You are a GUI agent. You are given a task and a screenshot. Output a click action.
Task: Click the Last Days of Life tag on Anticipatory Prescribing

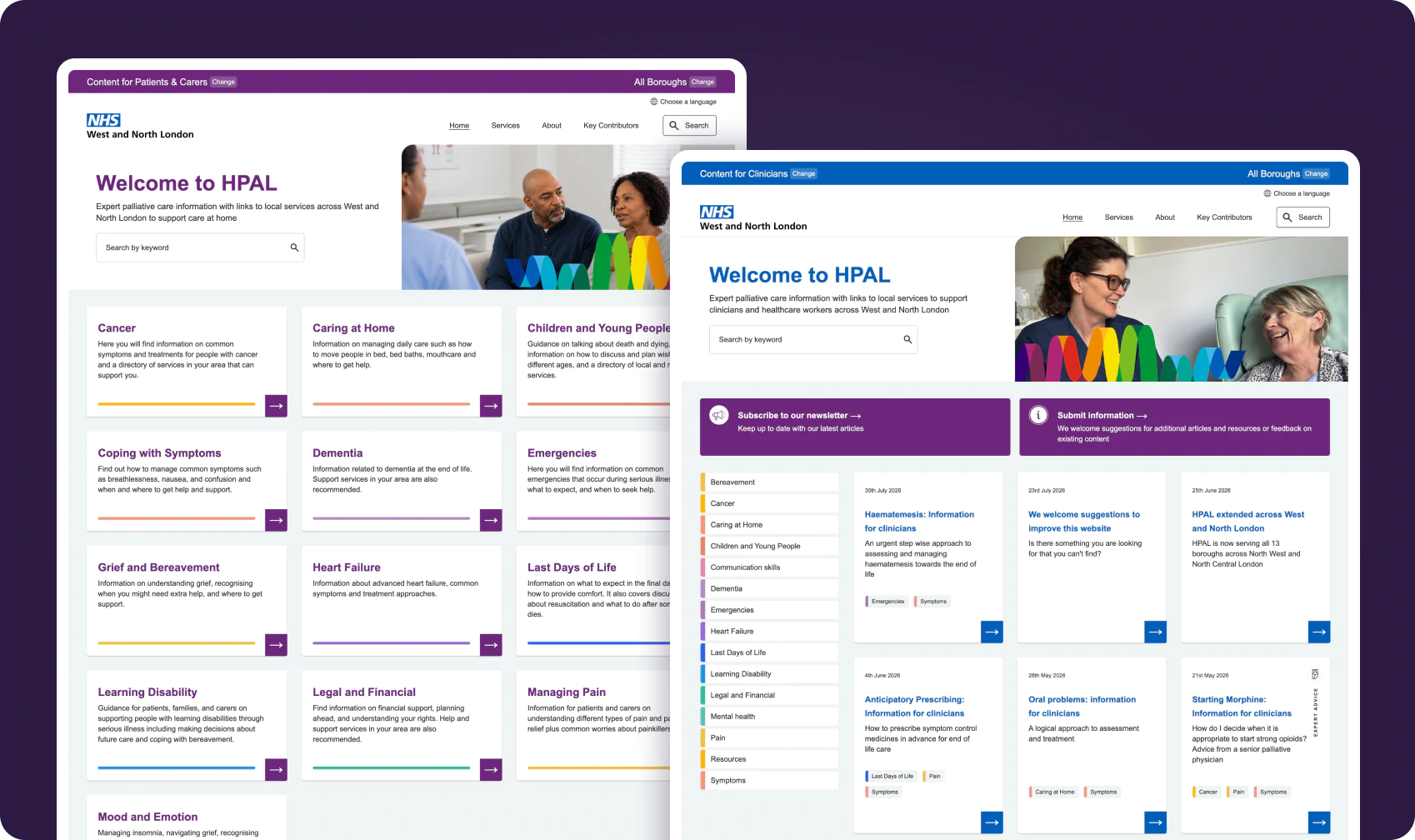click(x=891, y=777)
